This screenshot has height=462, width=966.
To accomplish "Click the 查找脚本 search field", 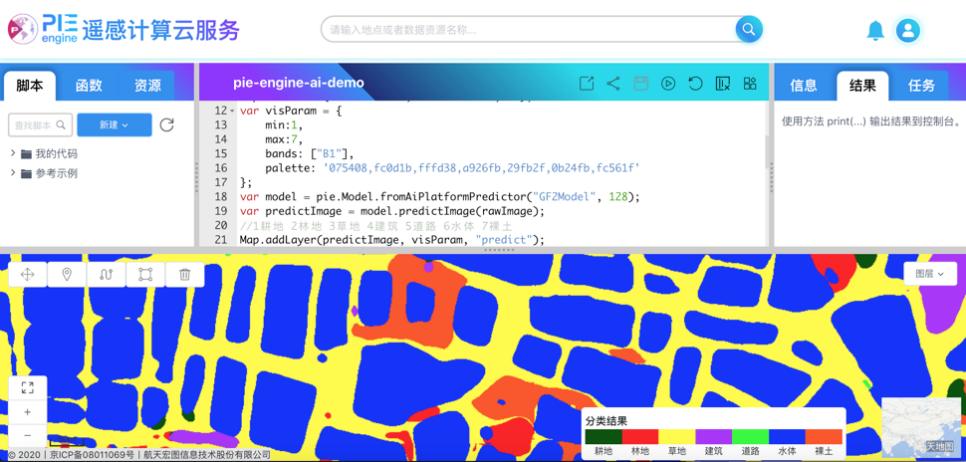I will click(40, 125).
